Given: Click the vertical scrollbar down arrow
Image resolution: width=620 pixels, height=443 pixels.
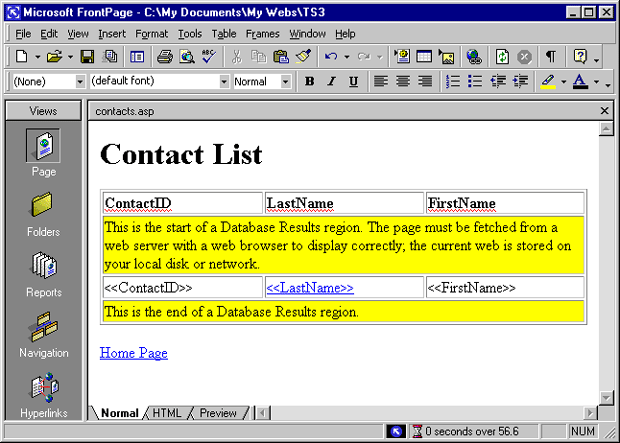Looking at the screenshot, I should 606,397.
